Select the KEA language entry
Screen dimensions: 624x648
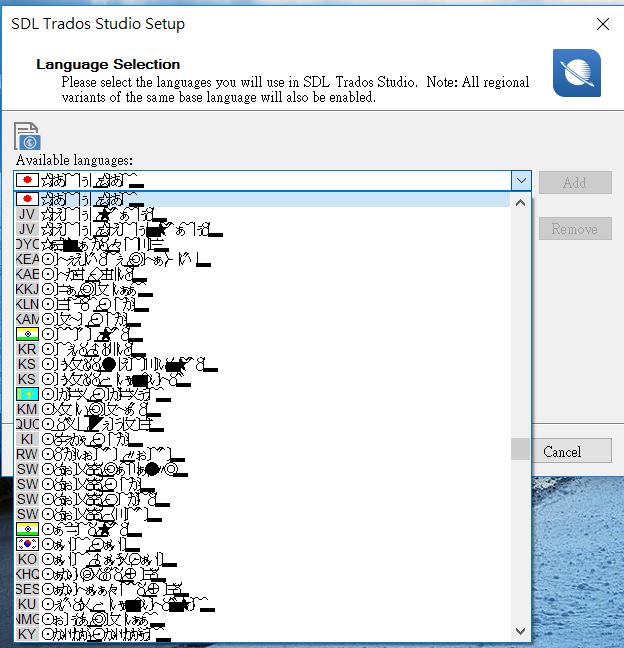(262, 259)
